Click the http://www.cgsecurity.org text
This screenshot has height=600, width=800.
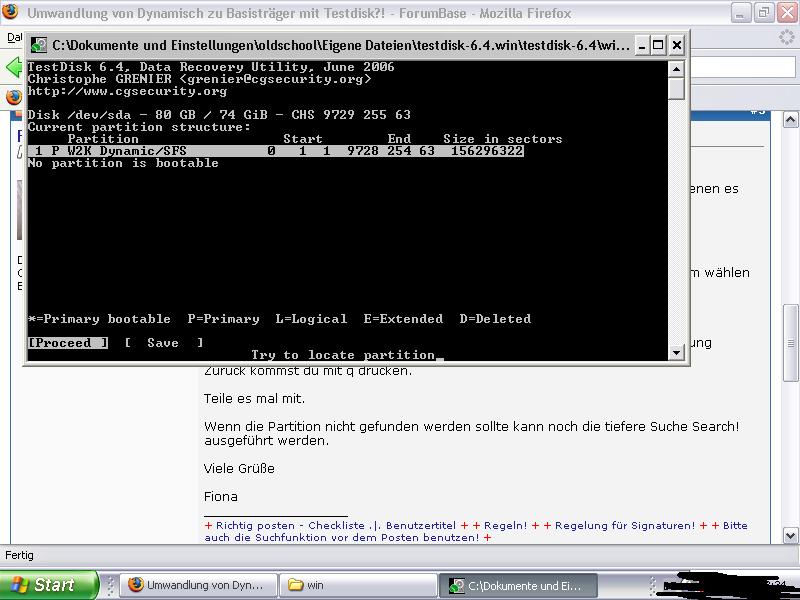click(x=127, y=91)
